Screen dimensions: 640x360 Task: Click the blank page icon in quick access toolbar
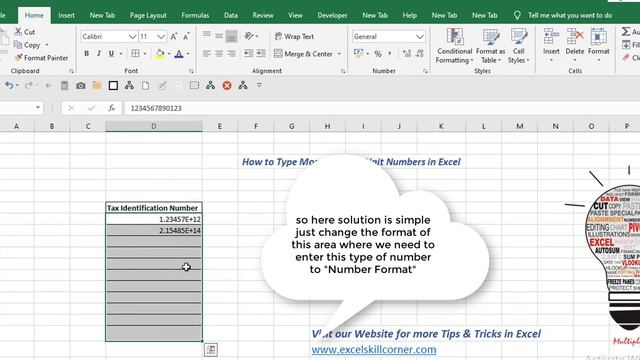145,85
